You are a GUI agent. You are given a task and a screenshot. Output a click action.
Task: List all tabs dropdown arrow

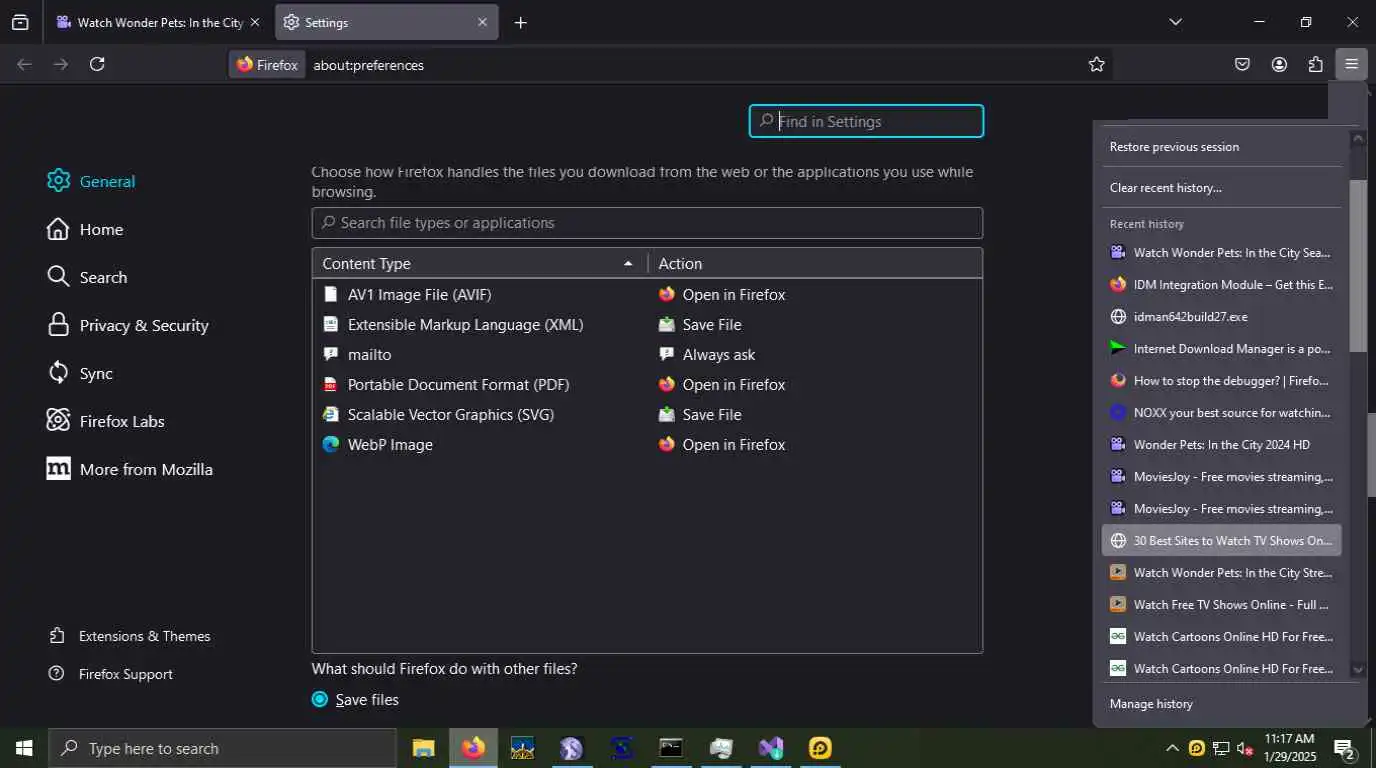pyautogui.click(x=1175, y=22)
